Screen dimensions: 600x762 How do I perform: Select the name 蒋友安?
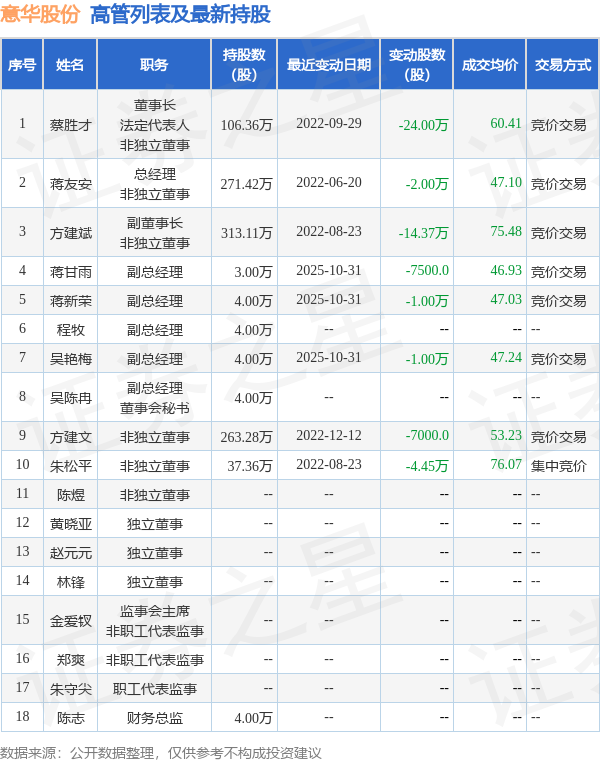(70, 184)
